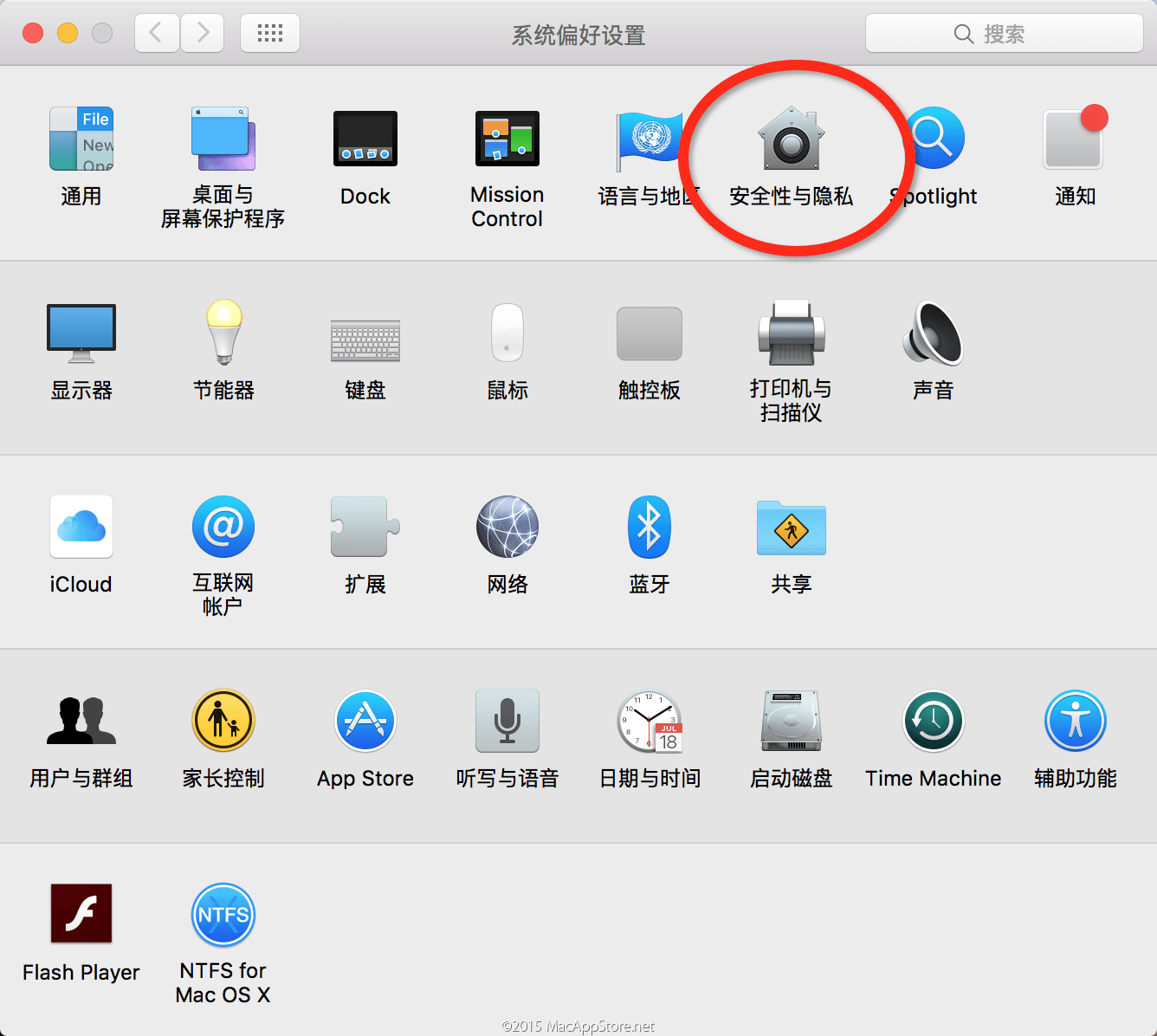Open 显示器 preferences

coord(81,333)
